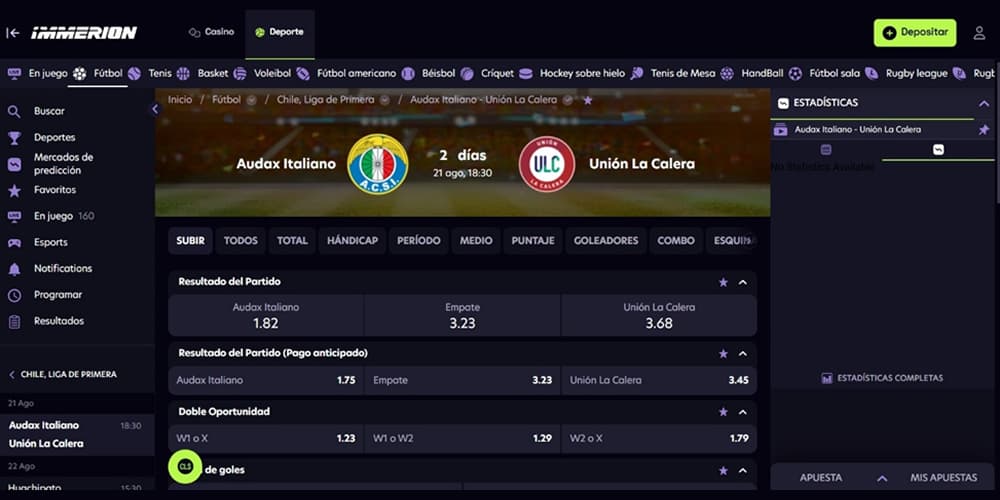Screen dimensions: 1000x500
Task: Select the TODOS market tab
Action: [x=240, y=240]
